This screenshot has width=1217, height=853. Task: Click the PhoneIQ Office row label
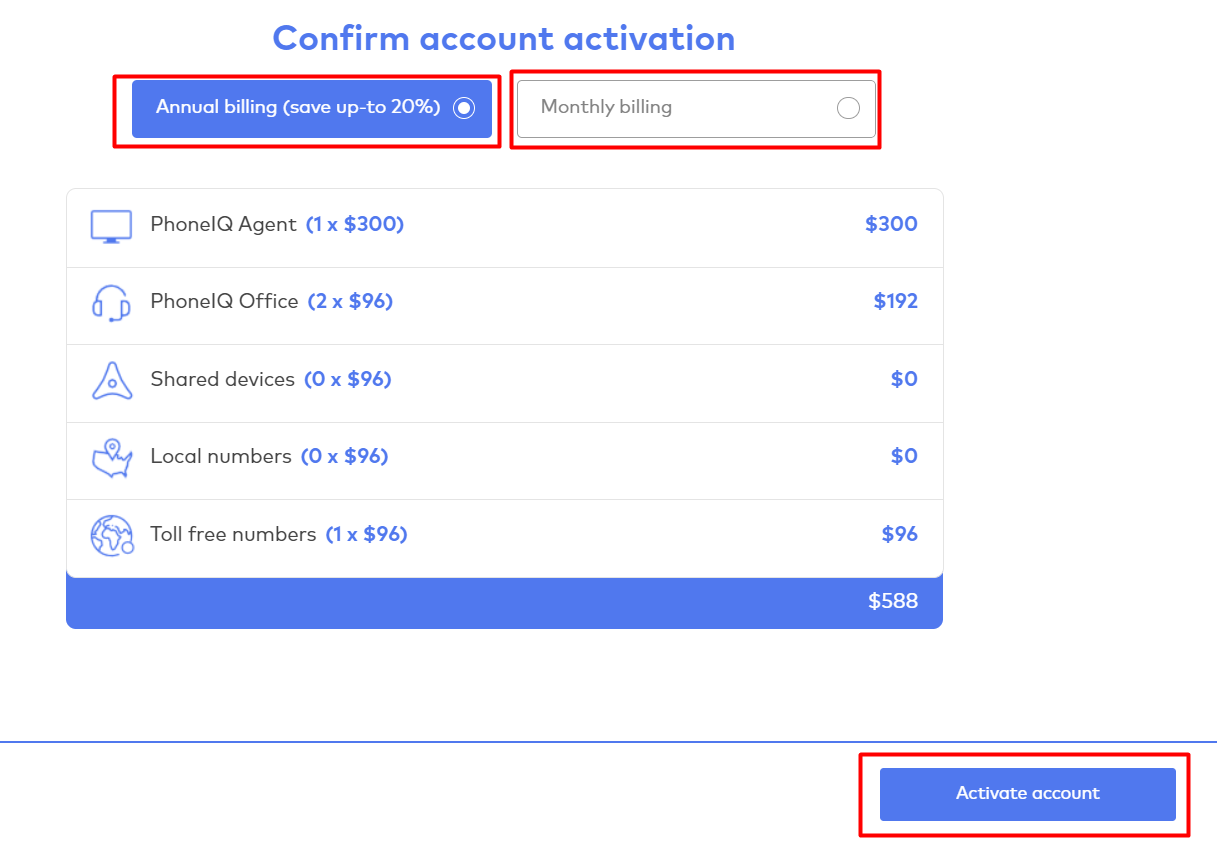point(224,302)
